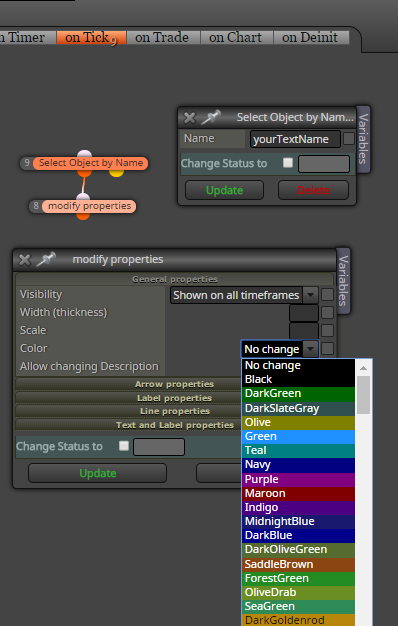Expand Text and Label properties section

(x=174, y=425)
